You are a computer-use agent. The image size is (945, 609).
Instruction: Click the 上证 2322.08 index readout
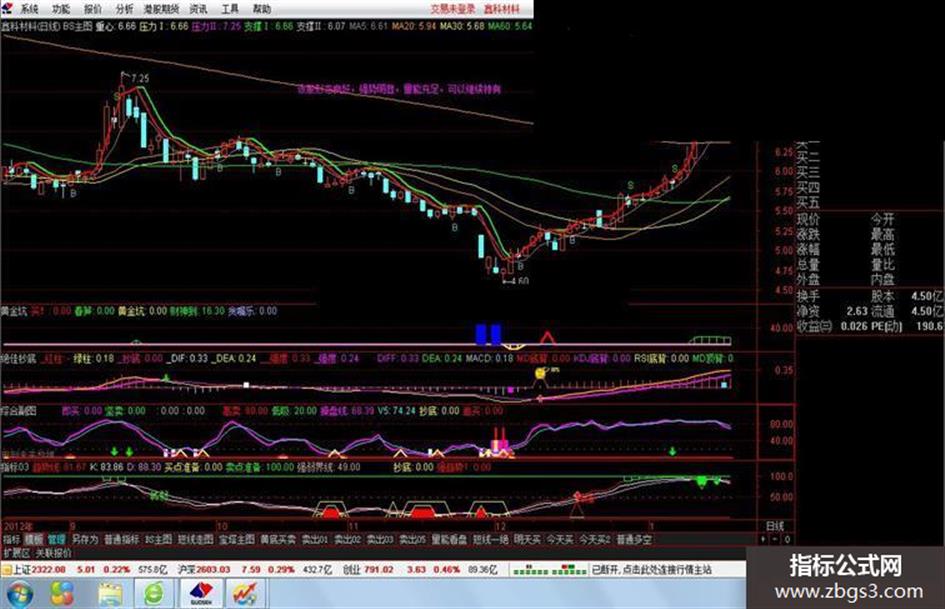point(39,569)
